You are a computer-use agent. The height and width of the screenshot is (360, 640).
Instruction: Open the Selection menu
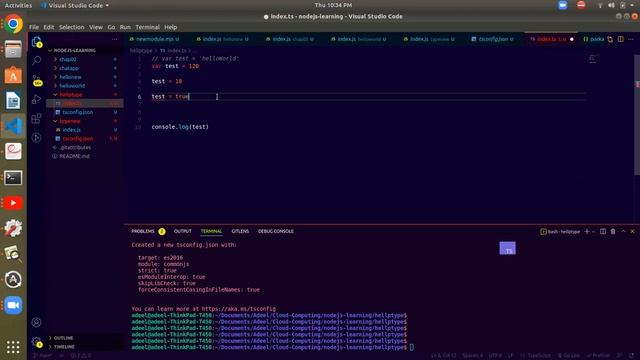tap(71, 27)
